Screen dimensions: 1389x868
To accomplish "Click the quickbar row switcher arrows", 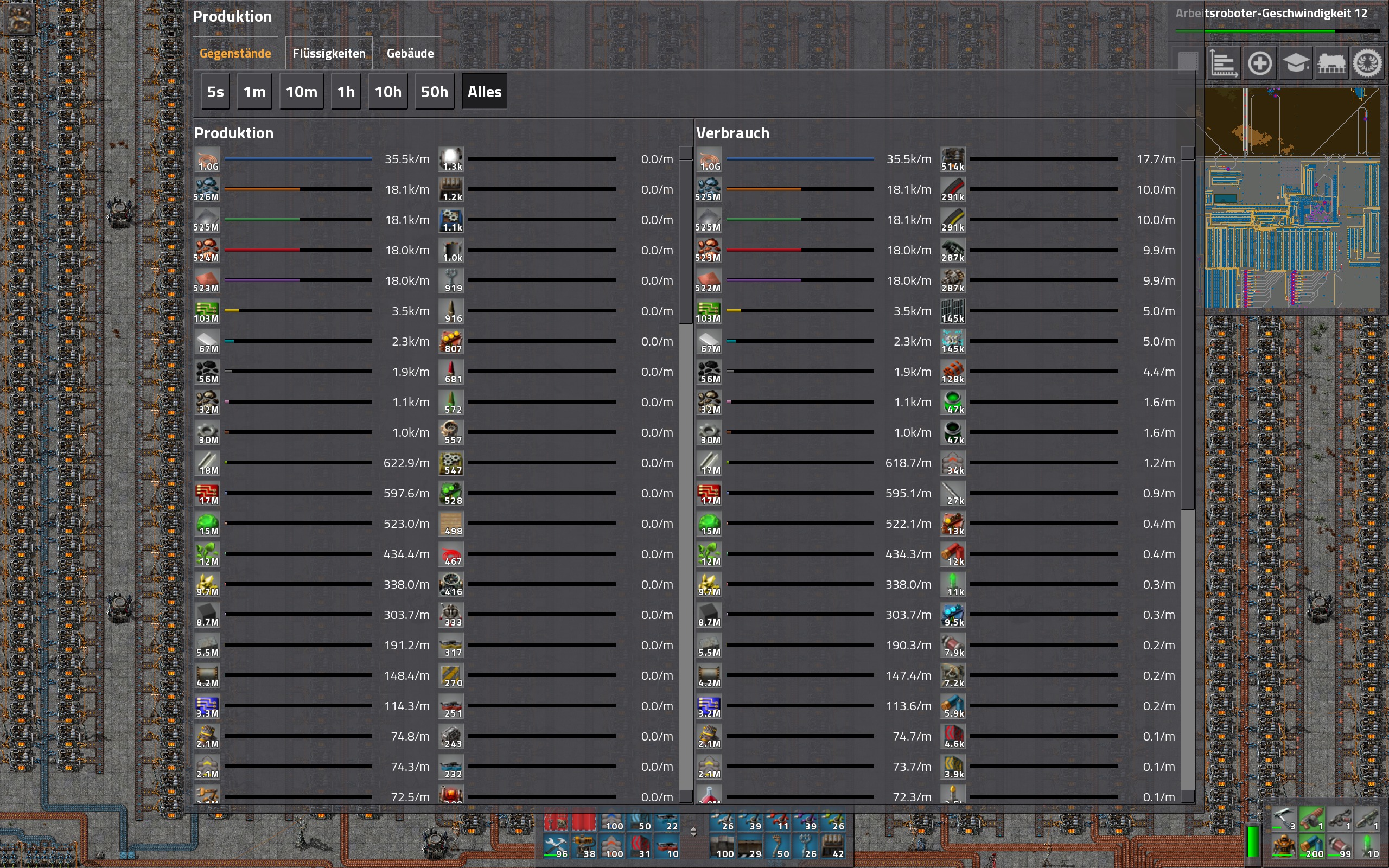I will tap(693, 832).
